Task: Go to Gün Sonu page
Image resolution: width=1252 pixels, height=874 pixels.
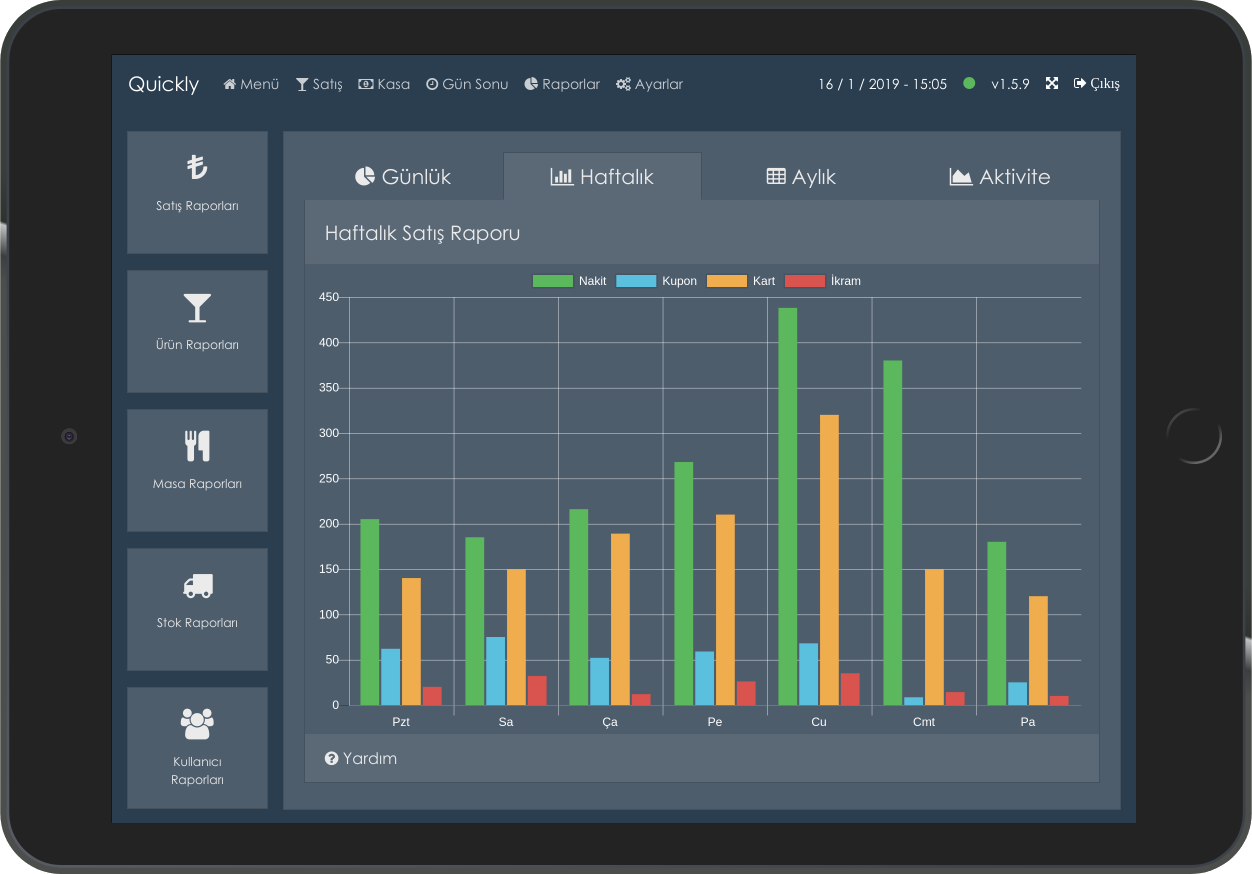Action: tap(467, 84)
